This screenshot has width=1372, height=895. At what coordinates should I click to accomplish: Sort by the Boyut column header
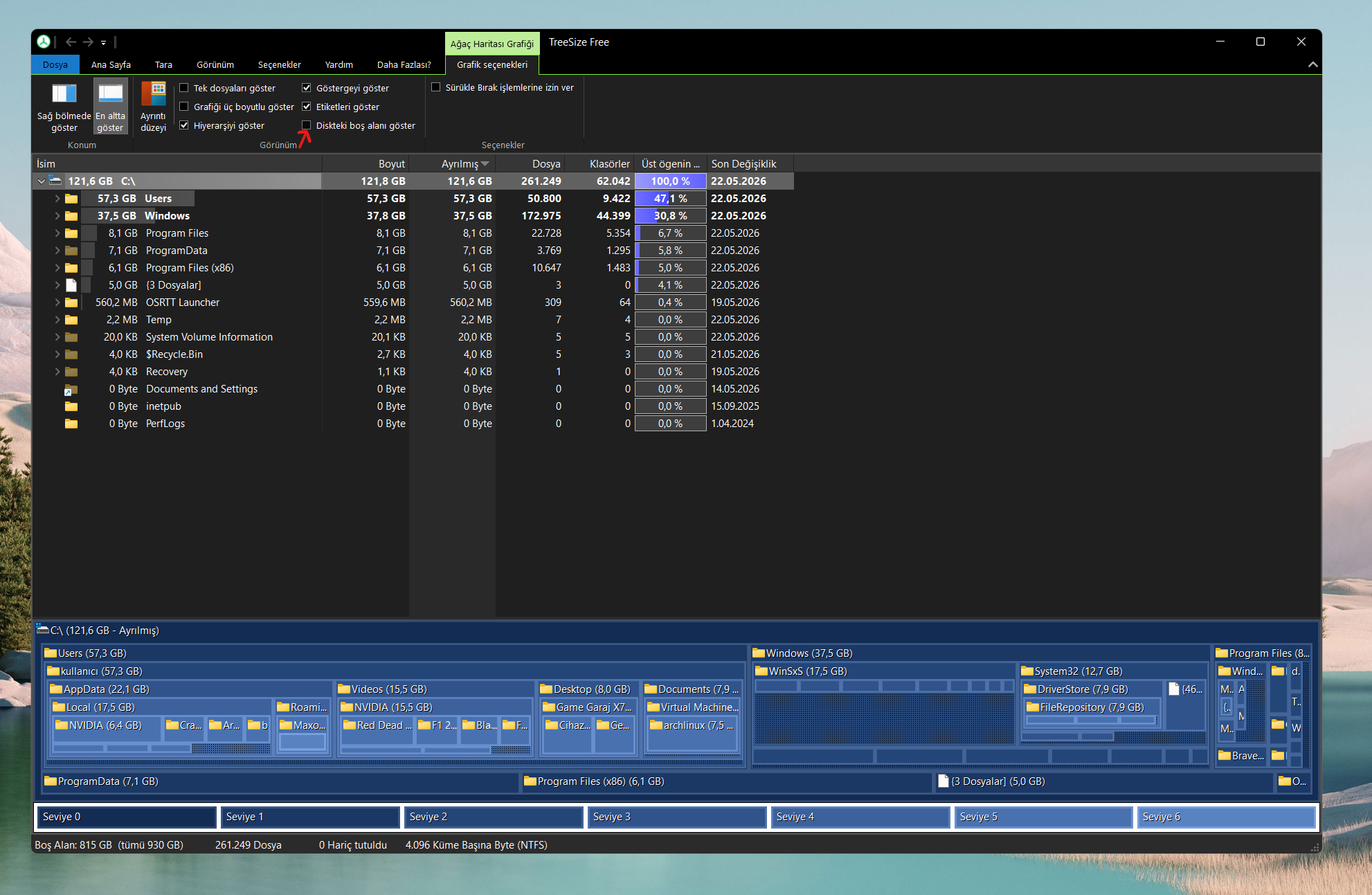point(365,164)
